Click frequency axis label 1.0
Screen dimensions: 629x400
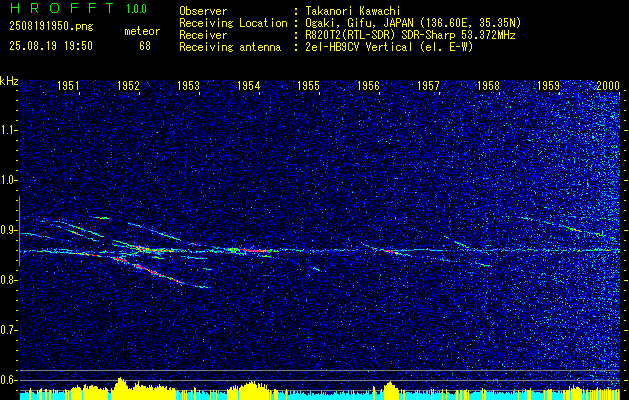[8, 181]
